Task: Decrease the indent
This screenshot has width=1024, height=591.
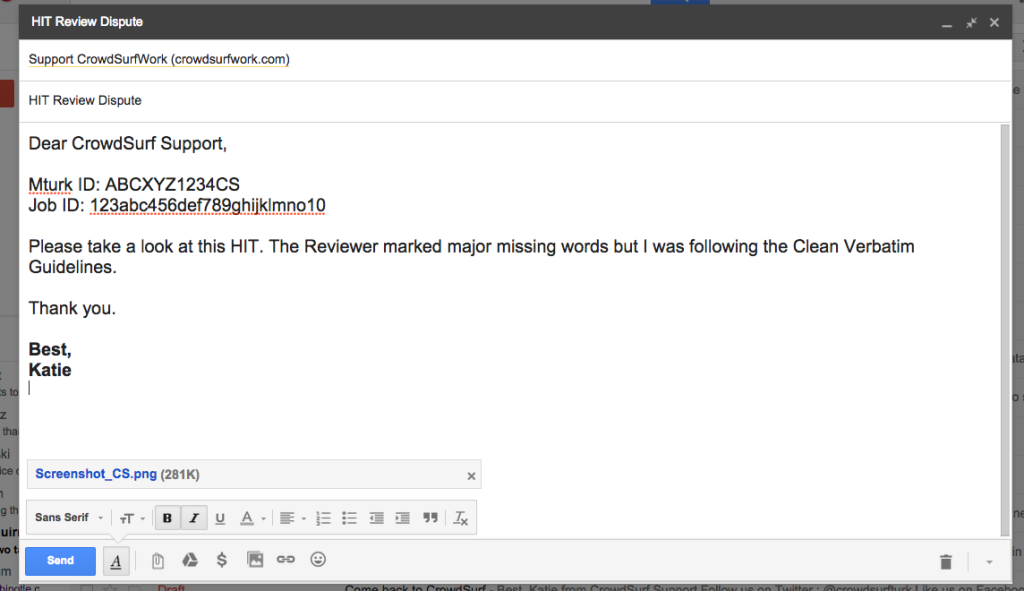Action: coord(376,518)
